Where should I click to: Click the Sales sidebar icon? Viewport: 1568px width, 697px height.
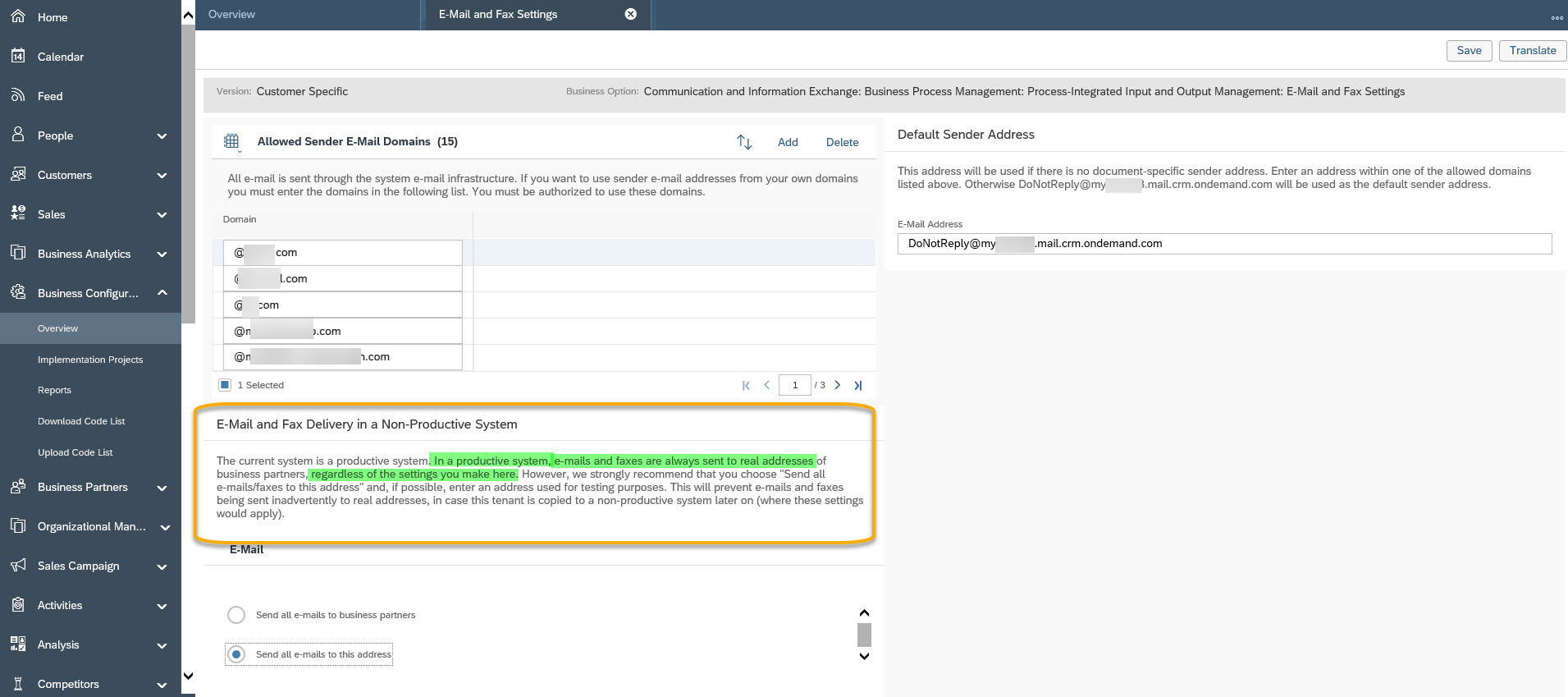17,213
